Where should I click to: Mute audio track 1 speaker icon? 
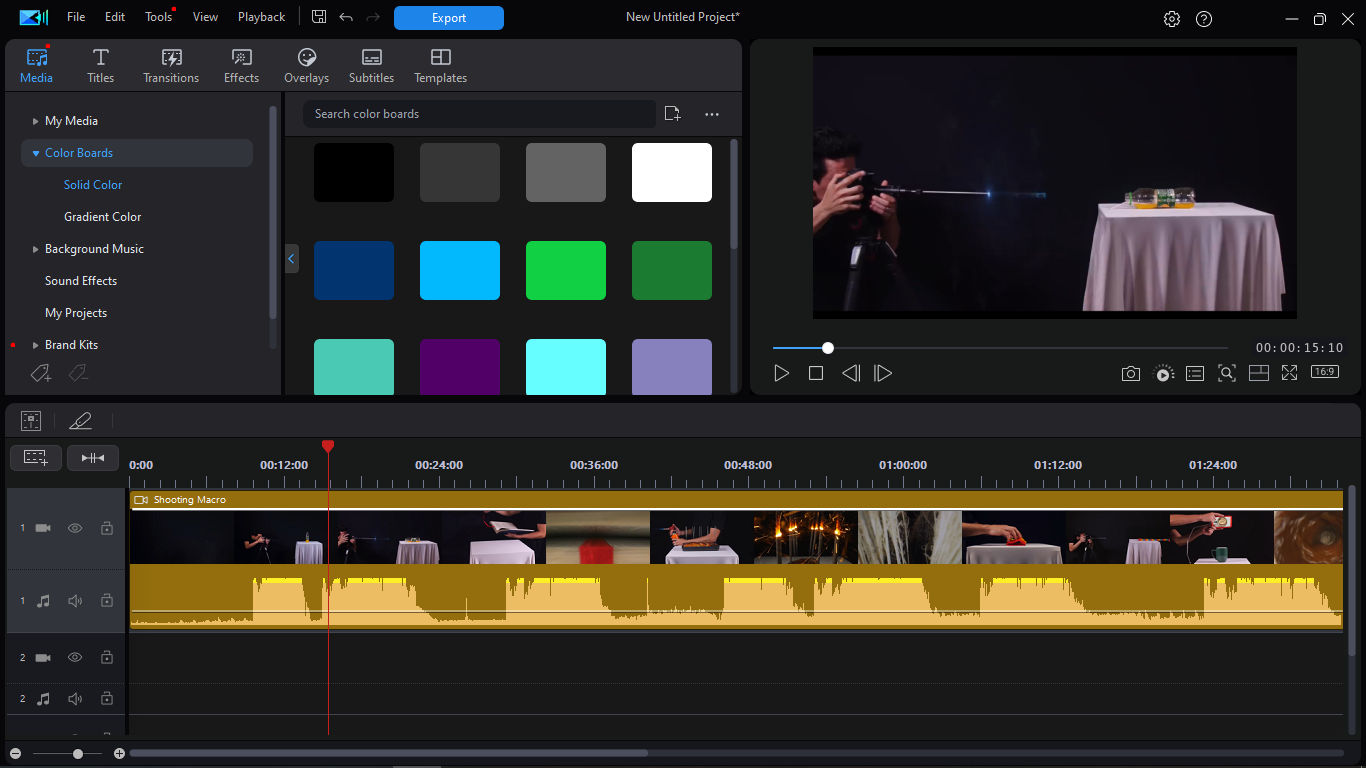pyautogui.click(x=75, y=601)
